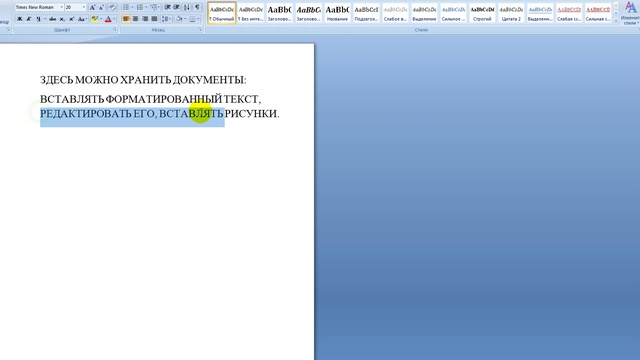Open the font color dropdown arrow
The height and width of the screenshot is (360, 640).
click(115, 19)
